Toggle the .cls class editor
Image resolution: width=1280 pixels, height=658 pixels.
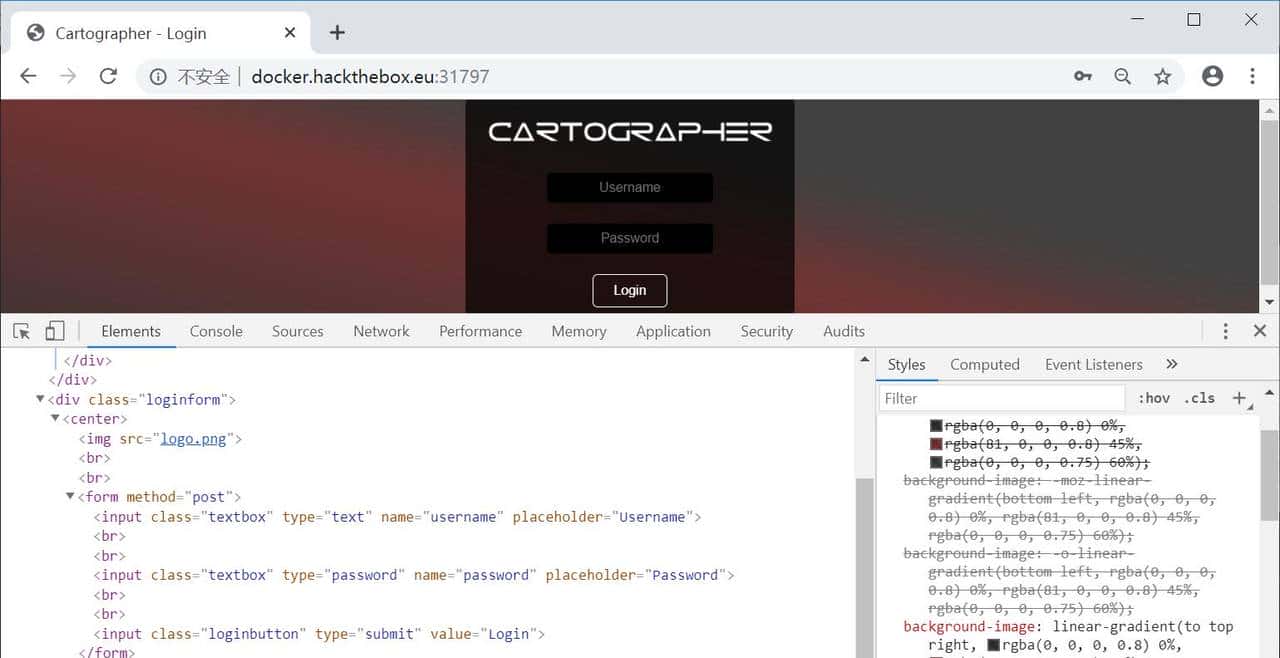click(1196, 398)
